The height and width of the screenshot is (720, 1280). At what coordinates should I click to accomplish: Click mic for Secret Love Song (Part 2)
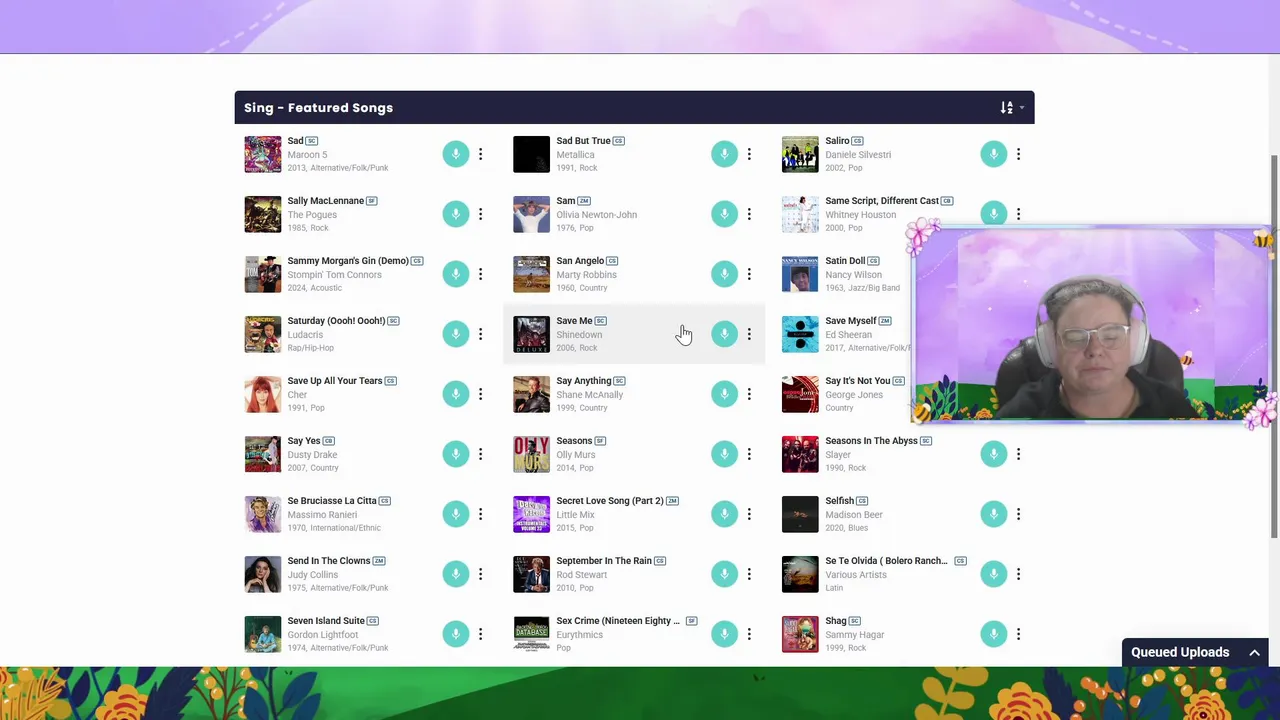(724, 514)
